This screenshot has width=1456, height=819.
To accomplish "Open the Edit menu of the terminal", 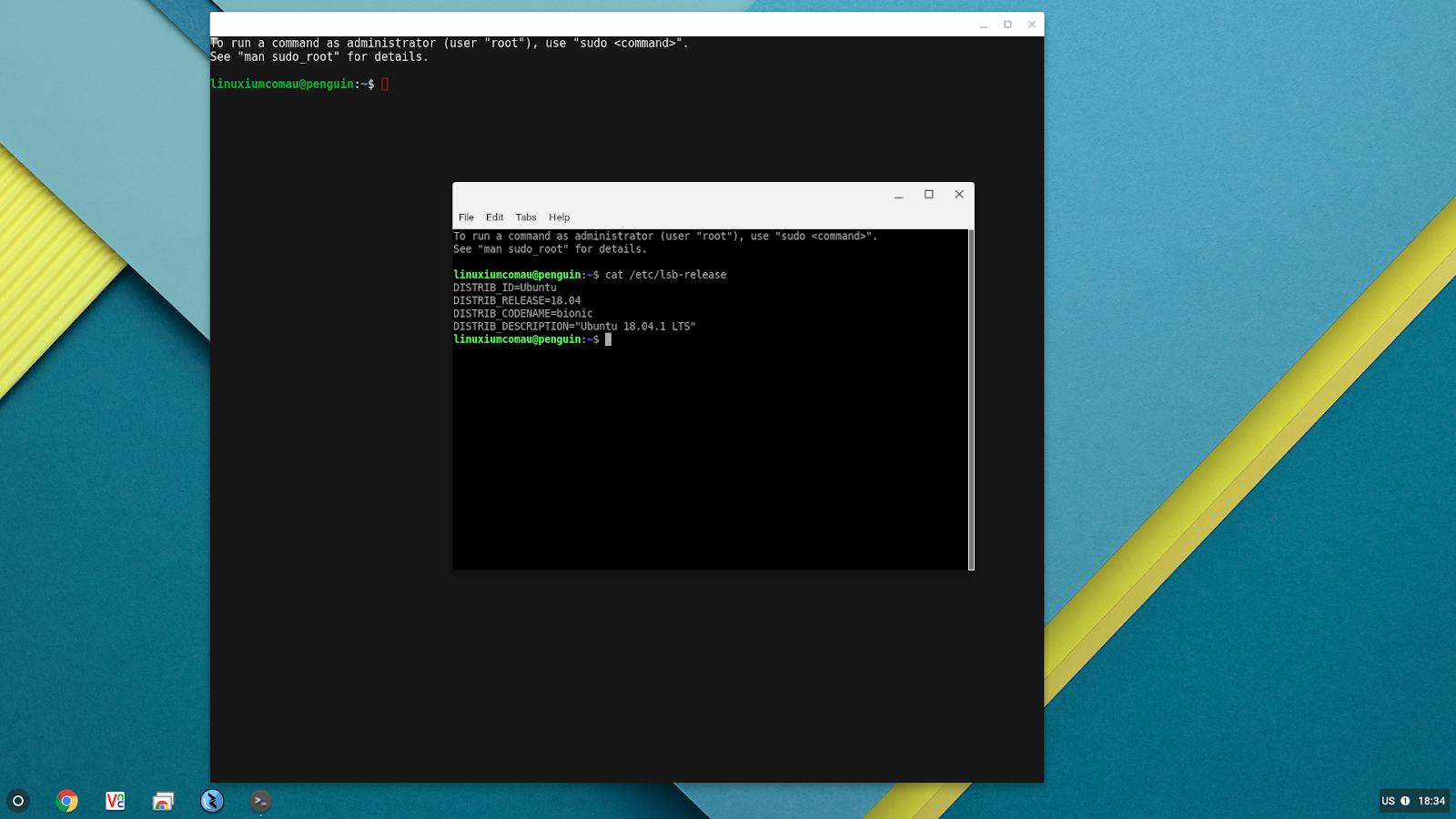I will pos(494,217).
